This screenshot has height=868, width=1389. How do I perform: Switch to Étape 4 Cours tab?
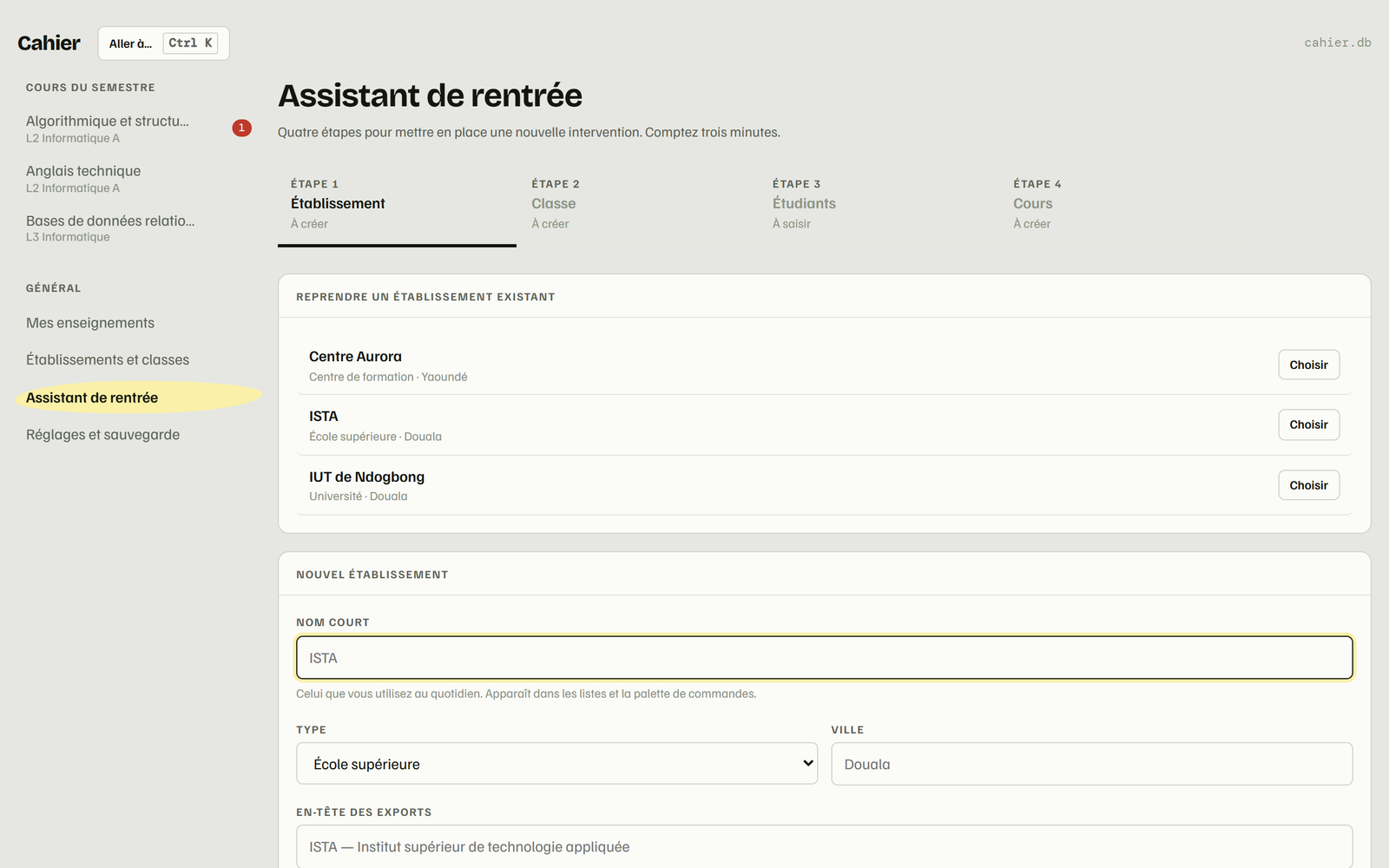[1120, 204]
